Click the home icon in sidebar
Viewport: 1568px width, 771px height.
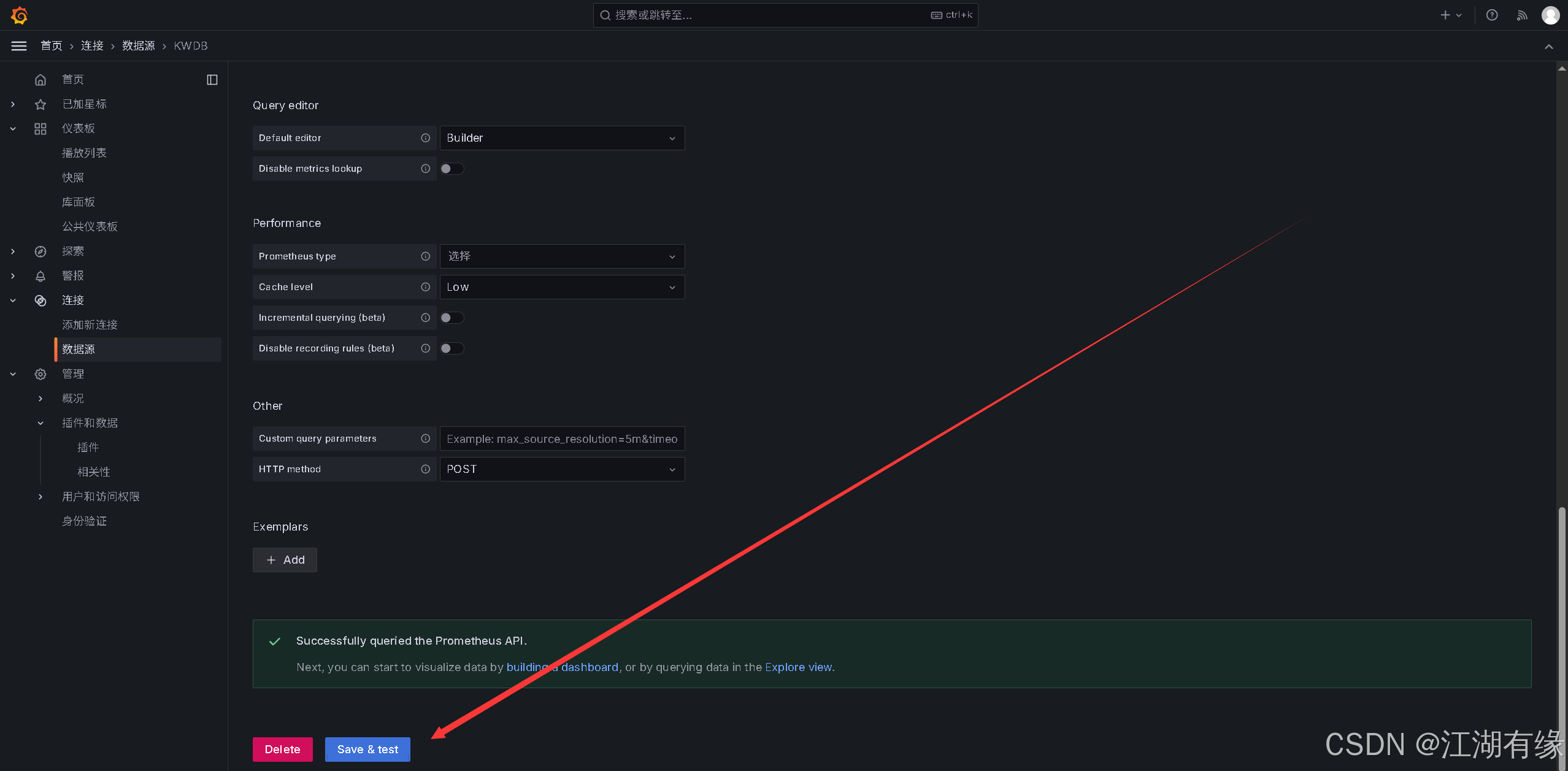coord(40,80)
